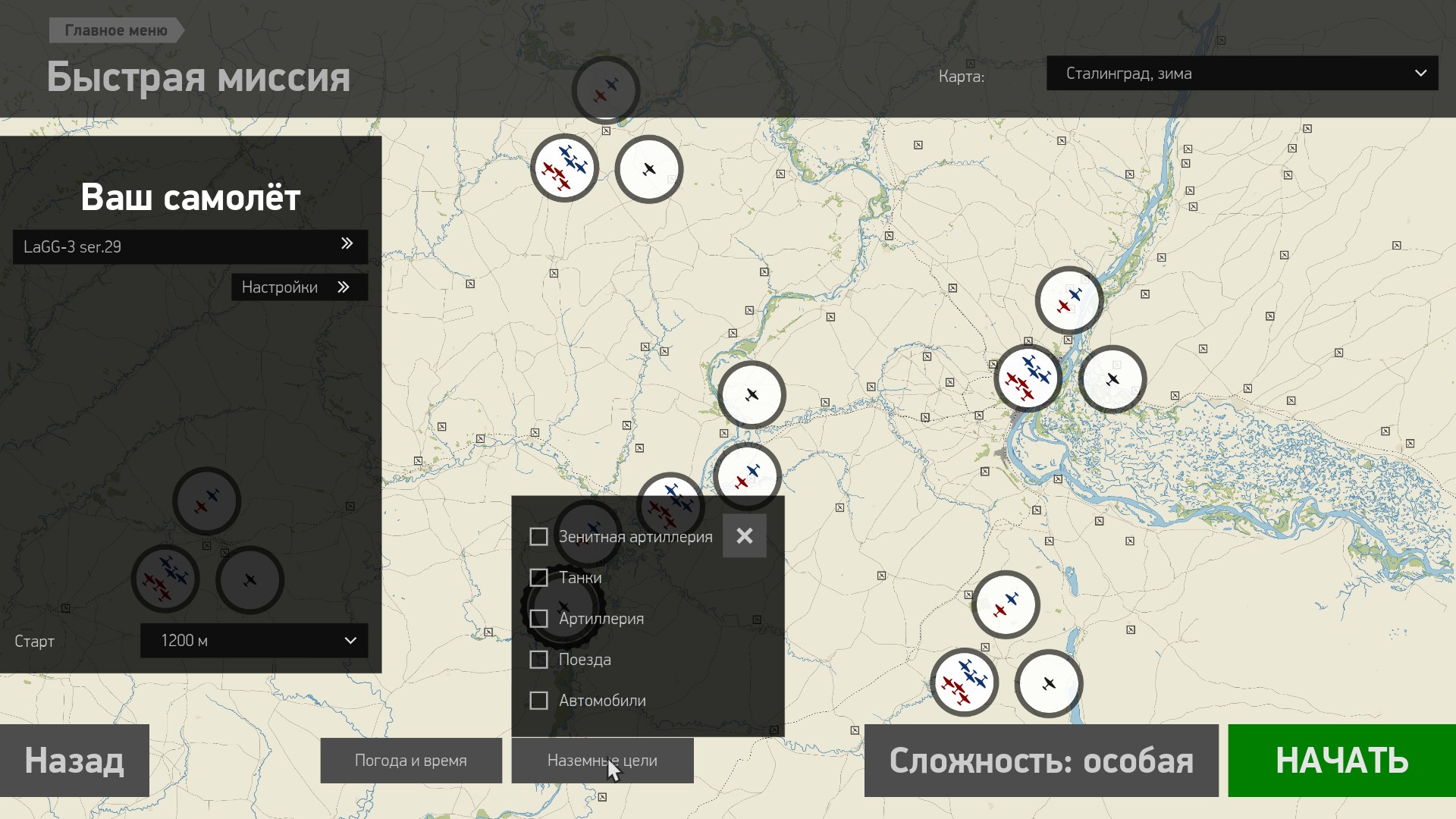The width and height of the screenshot is (1456, 819).
Task: Open Погода и время tab
Action: [x=410, y=761]
